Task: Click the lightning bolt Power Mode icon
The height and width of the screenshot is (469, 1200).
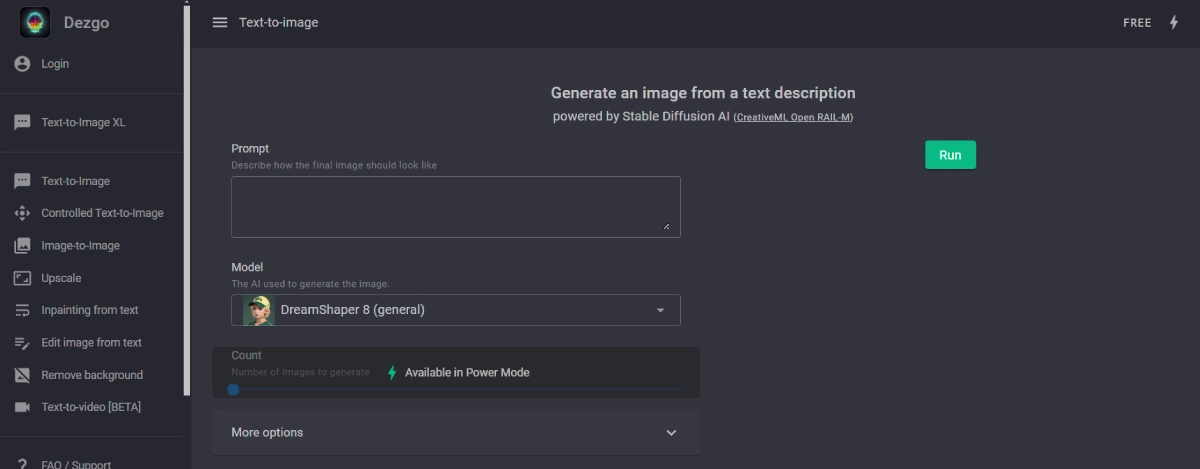Action: [1174, 22]
